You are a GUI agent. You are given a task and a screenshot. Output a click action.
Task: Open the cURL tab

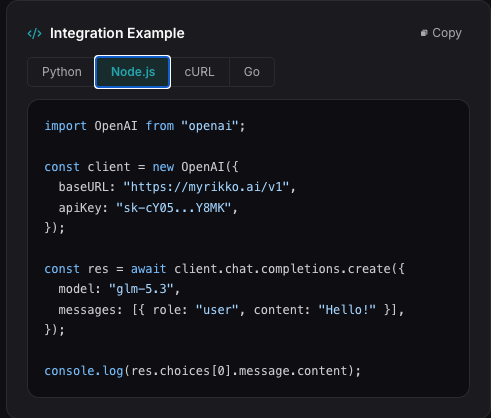coord(199,72)
